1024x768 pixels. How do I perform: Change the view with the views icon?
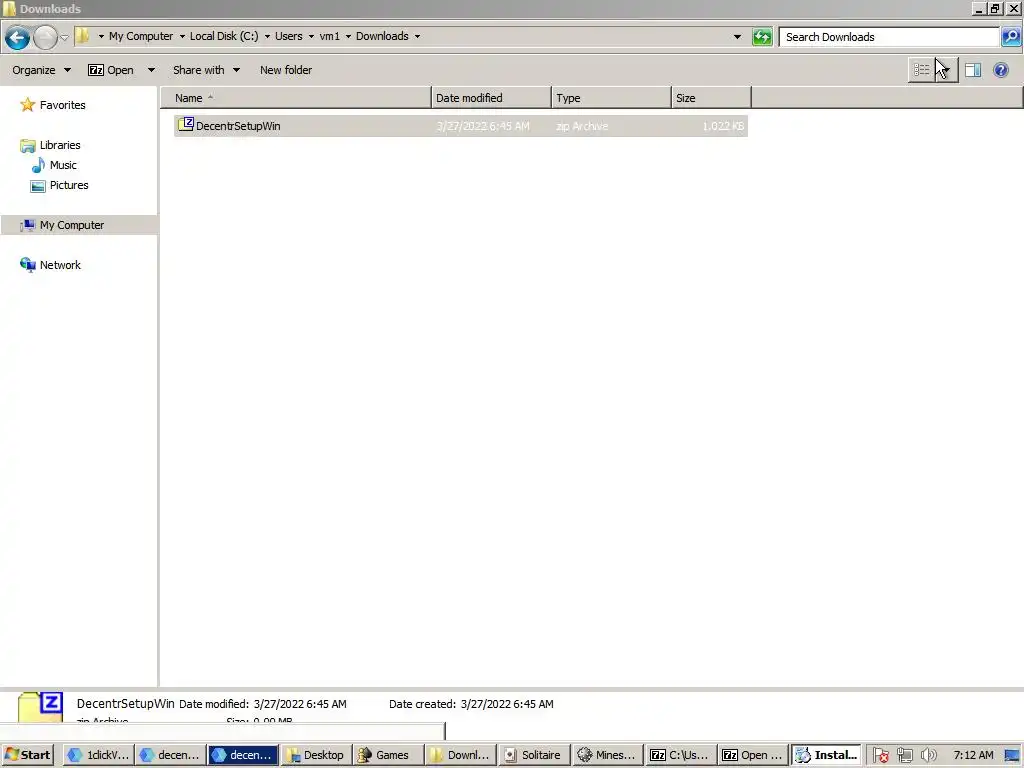(921, 70)
